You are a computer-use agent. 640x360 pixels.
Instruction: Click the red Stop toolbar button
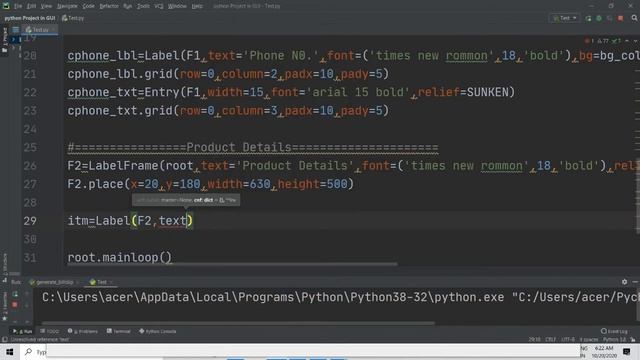(620, 18)
